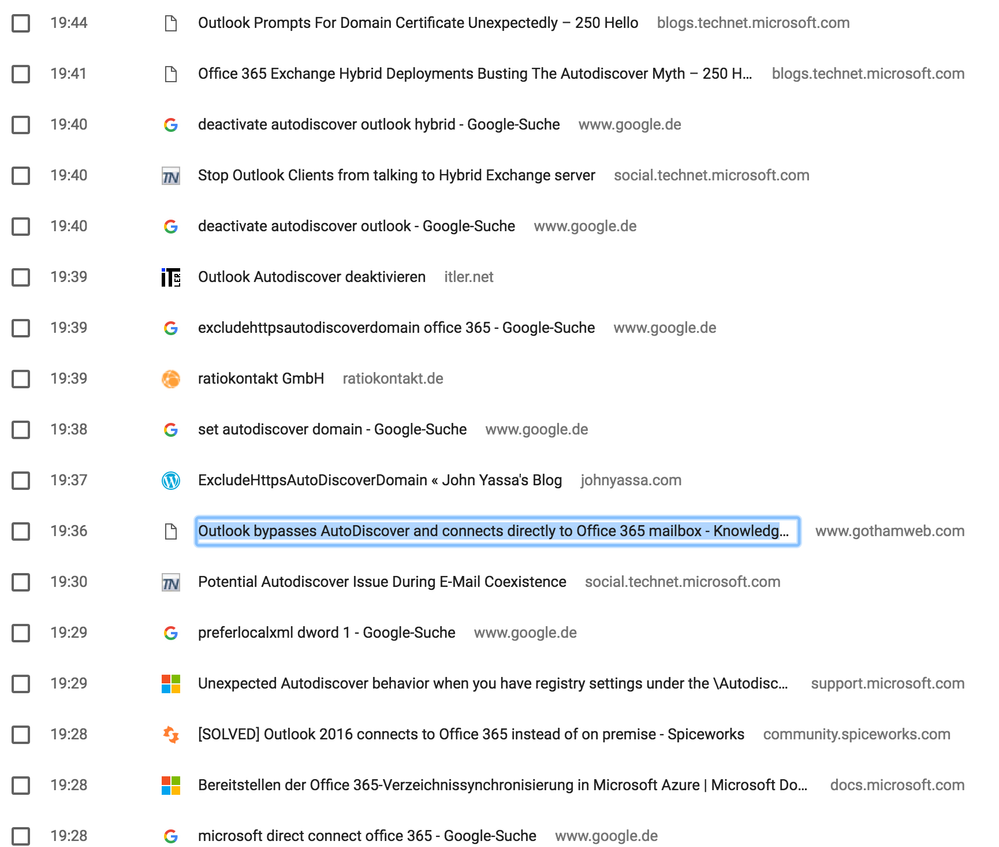Viewport: 999px width, 847px height.
Task: Tick checkbox for Bereitstellen der Office 365 entry
Action: [x=21, y=785]
